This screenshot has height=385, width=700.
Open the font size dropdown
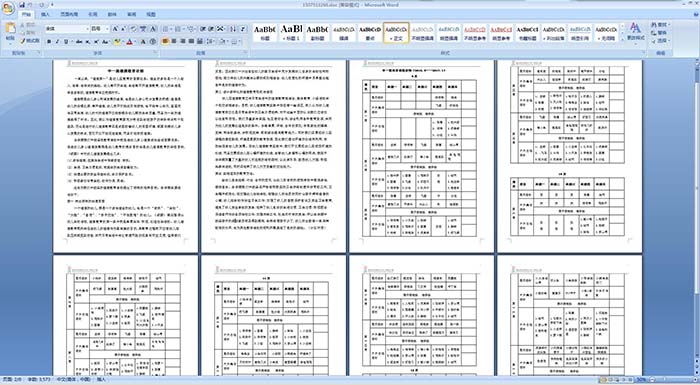click(x=107, y=29)
